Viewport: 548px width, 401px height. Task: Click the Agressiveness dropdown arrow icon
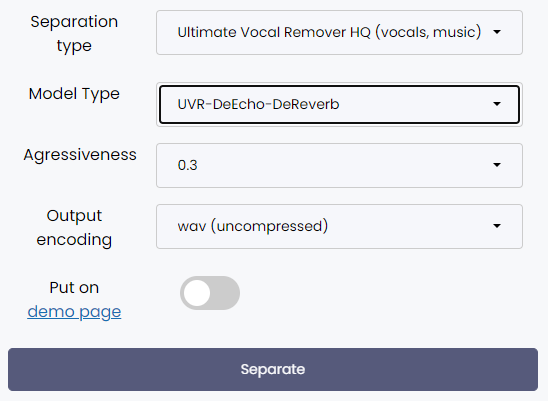pyautogui.click(x=497, y=165)
